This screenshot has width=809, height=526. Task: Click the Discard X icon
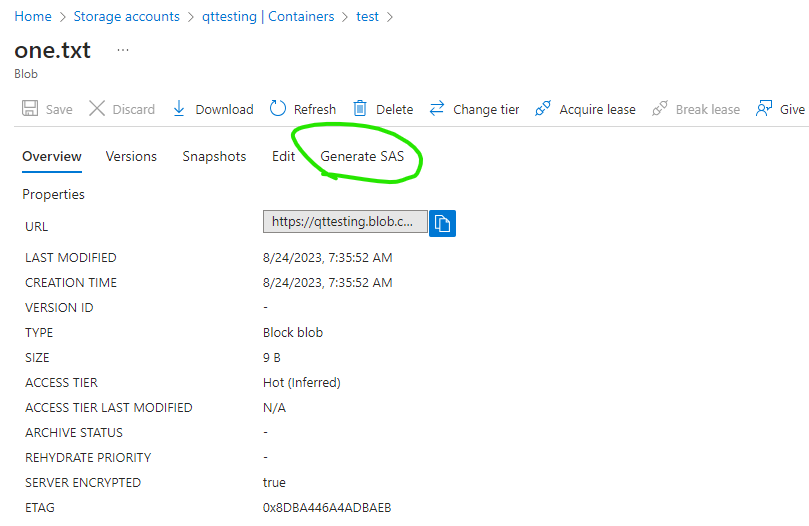pos(97,108)
